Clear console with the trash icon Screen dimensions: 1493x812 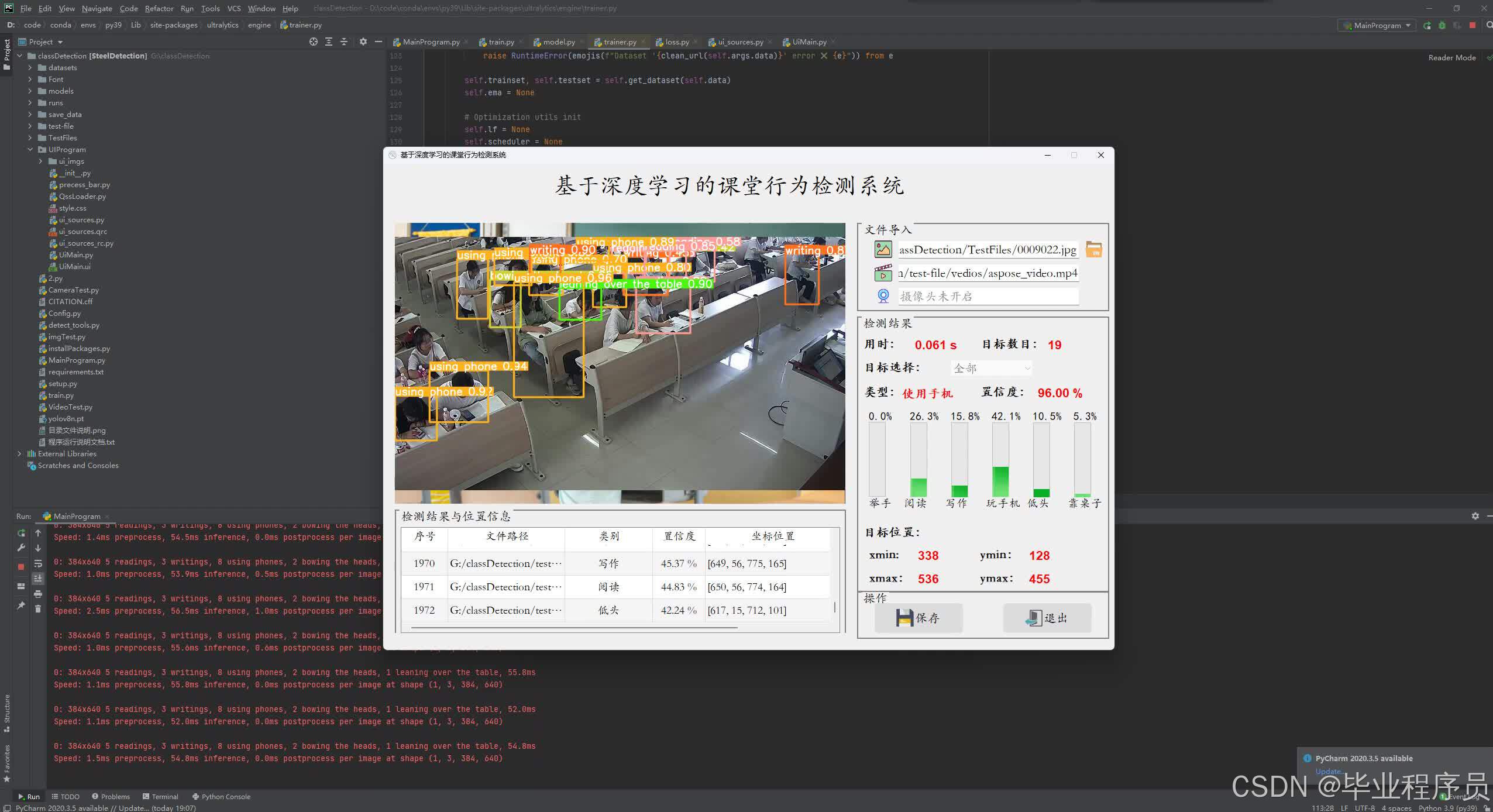point(38,609)
